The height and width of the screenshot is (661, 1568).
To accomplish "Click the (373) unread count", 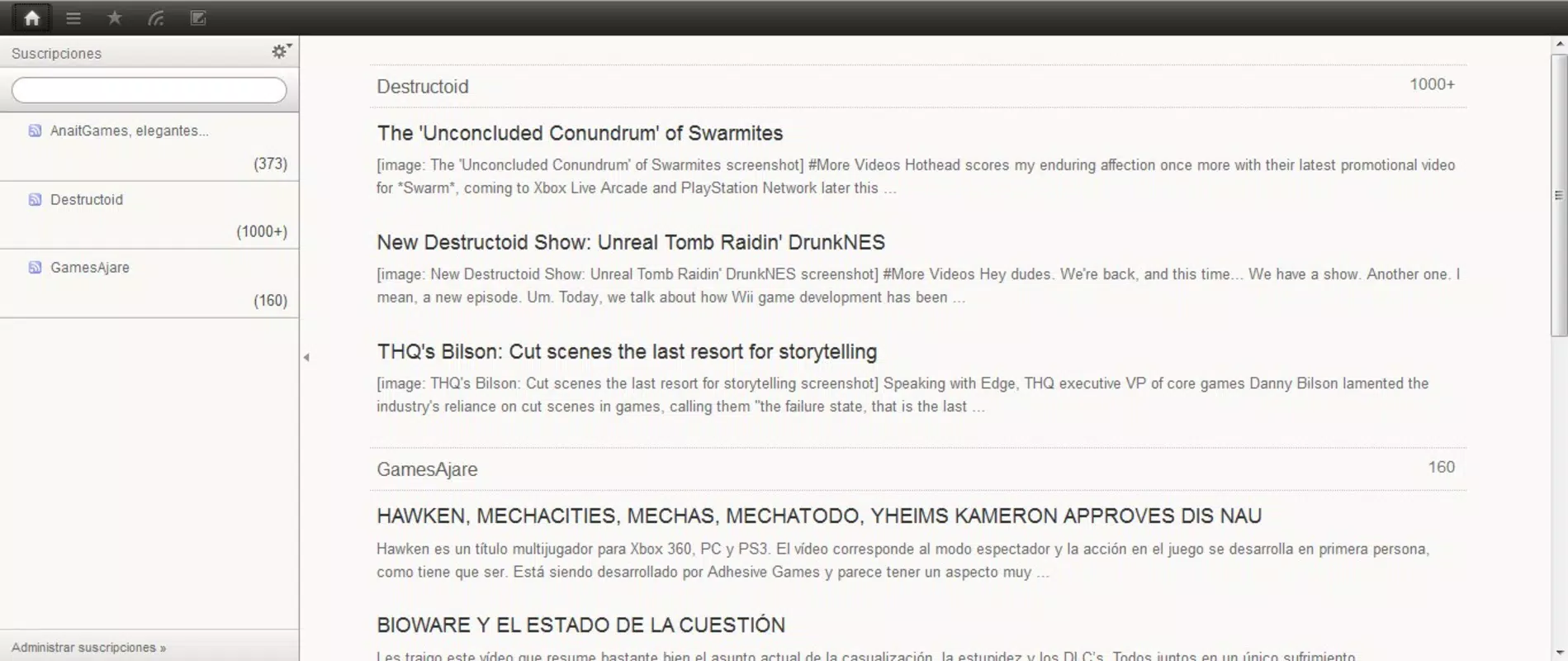I will [x=270, y=164].
